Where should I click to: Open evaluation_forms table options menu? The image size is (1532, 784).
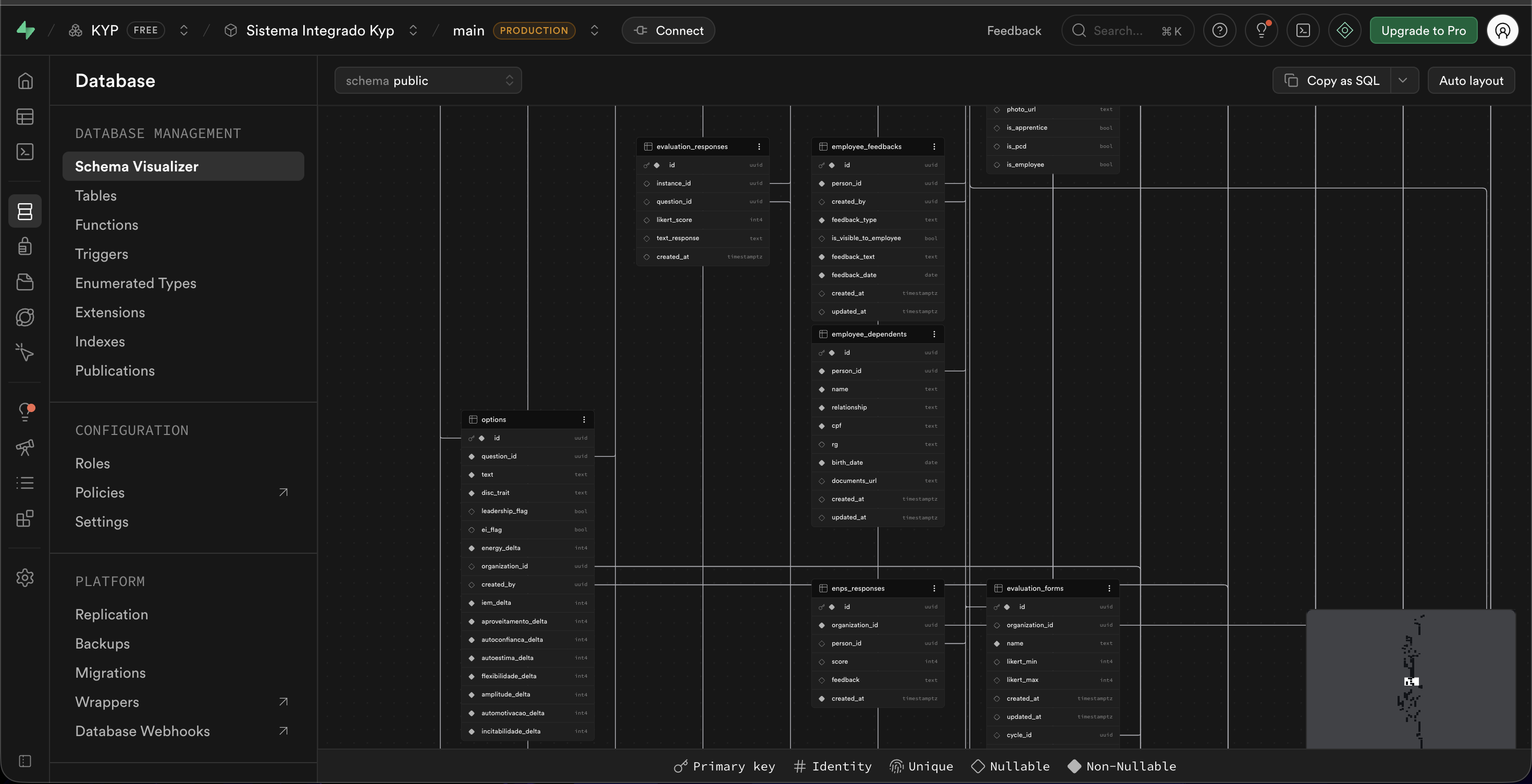[1109, 588]
